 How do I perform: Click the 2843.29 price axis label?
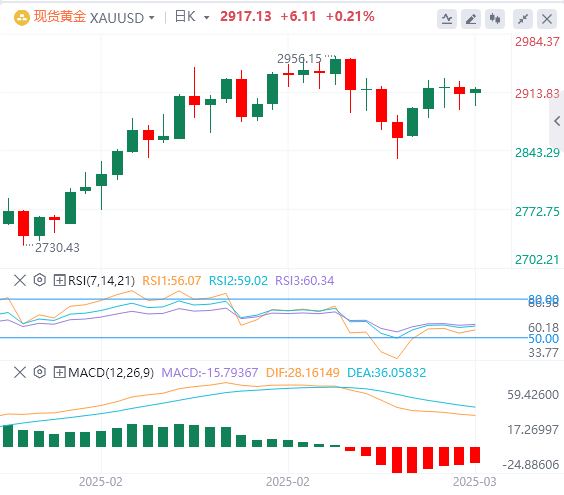(537, 153)
